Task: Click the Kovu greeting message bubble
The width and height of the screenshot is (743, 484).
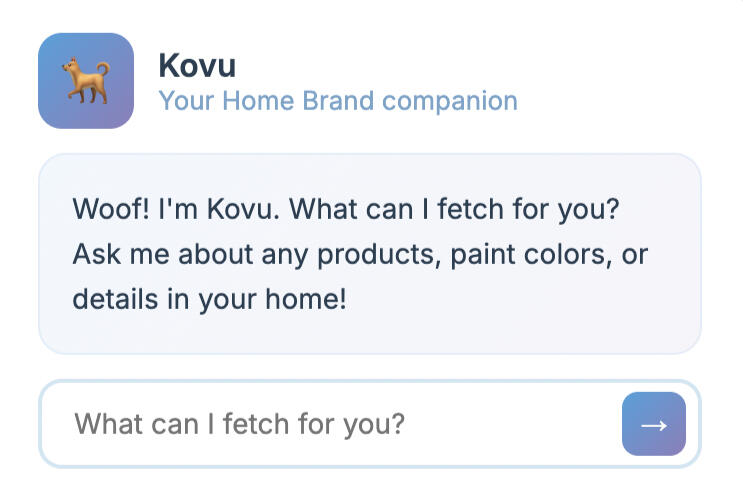Action: pos(370,254)
